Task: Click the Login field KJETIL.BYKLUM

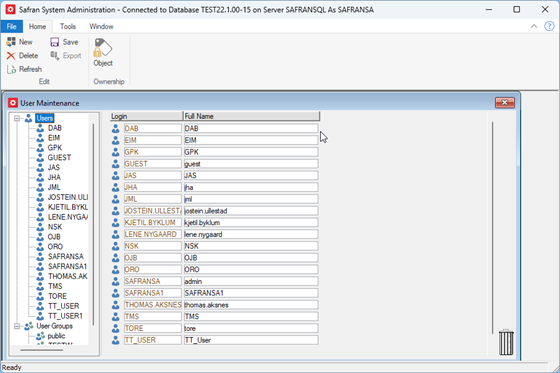Action: pos(152,223)
